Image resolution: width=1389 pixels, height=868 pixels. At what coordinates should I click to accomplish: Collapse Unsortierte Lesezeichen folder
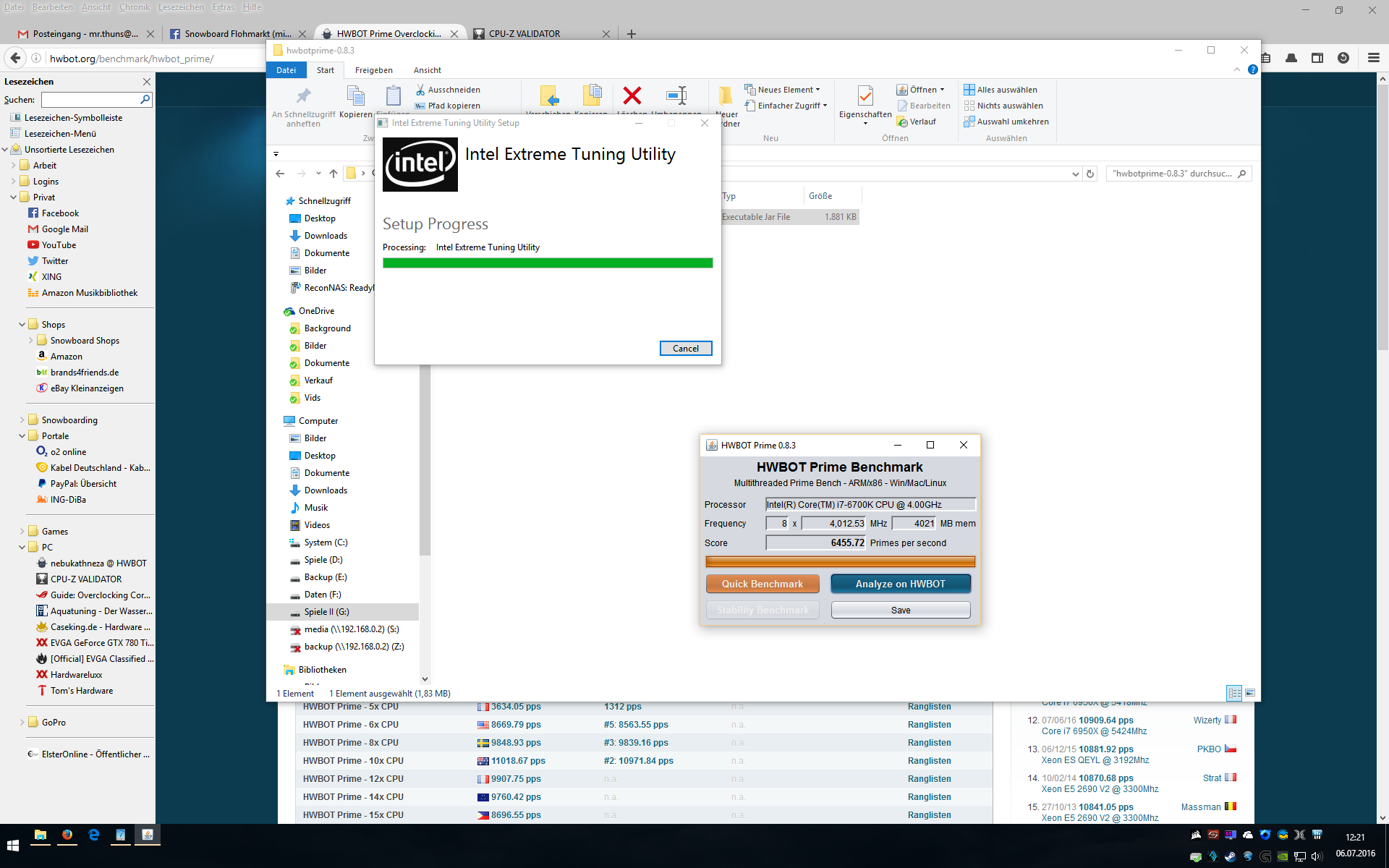coord(4,150)
